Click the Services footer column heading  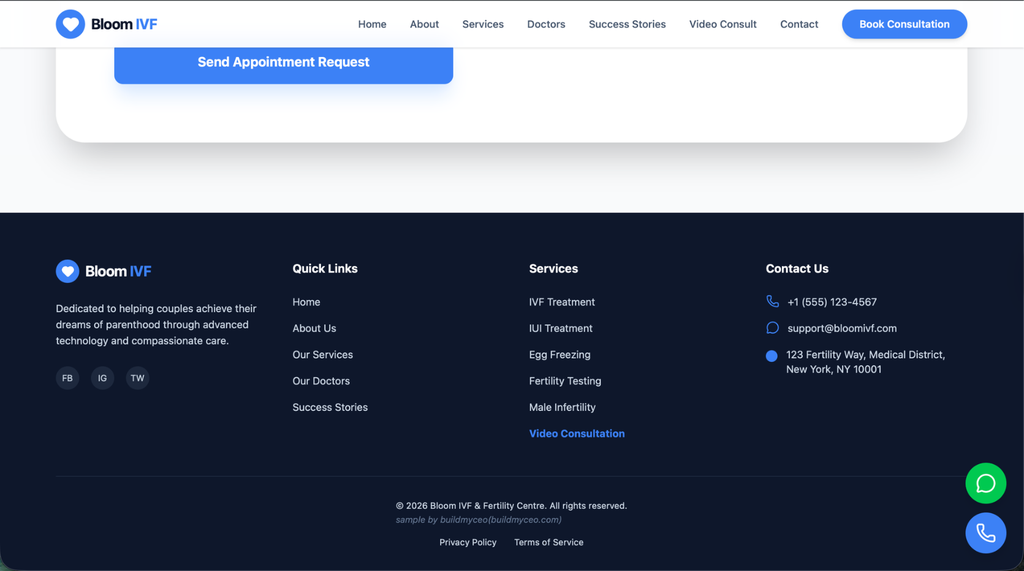(x=553, y=269)
